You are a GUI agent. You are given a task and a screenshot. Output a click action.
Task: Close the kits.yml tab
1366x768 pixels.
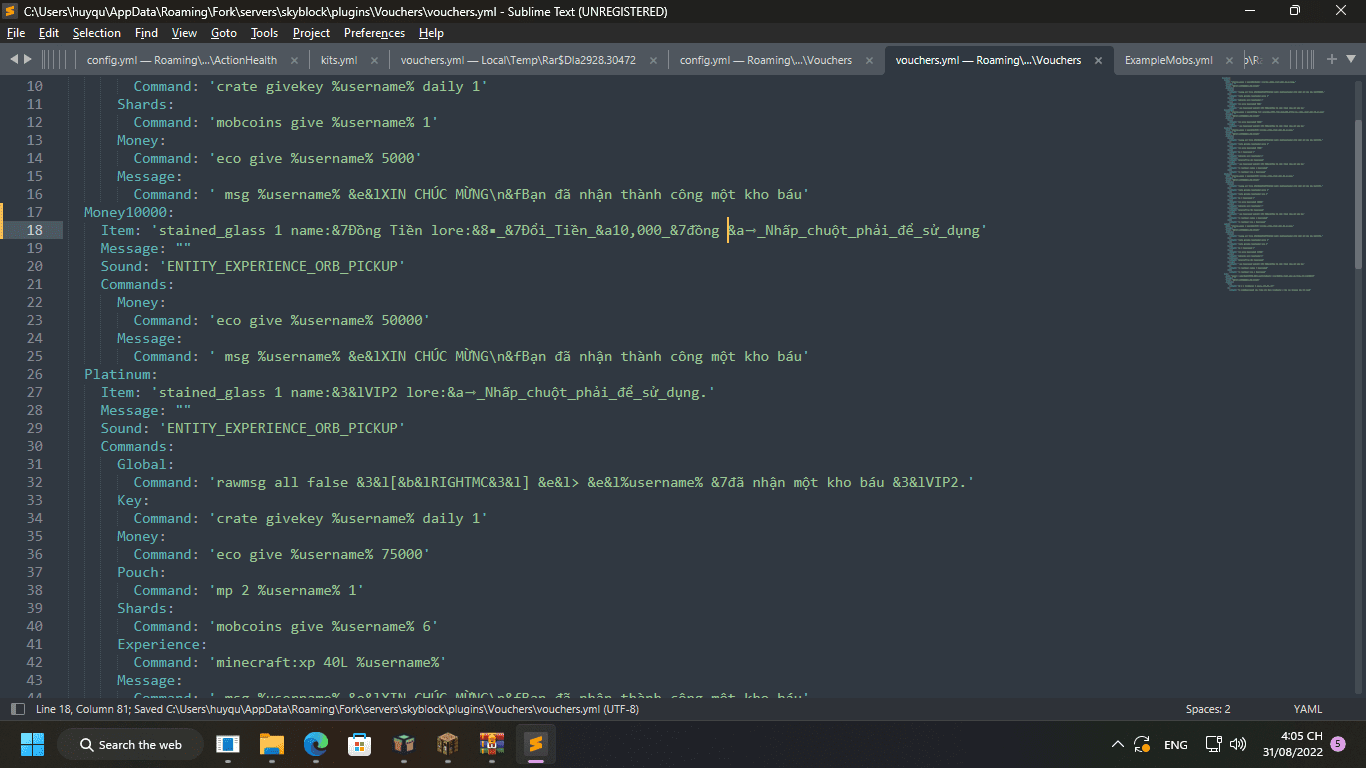(x=375, y=60)
